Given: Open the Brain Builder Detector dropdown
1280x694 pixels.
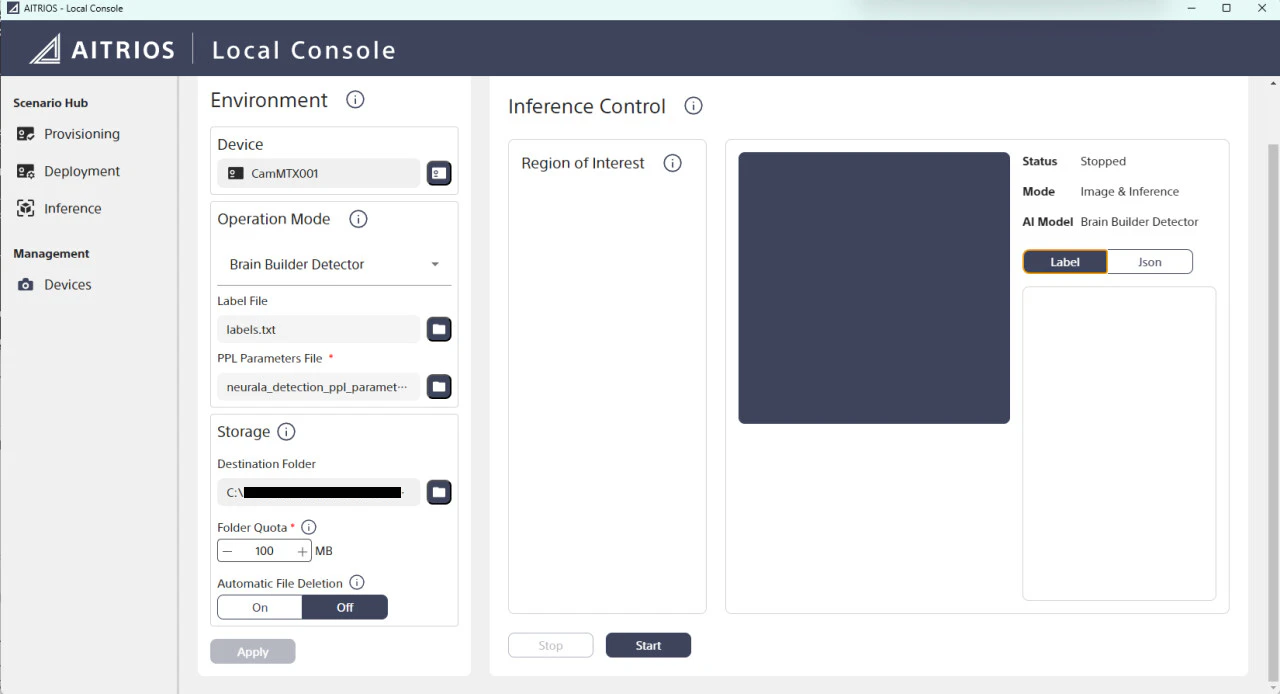Looking at the screenshot, I should (334, 264).
